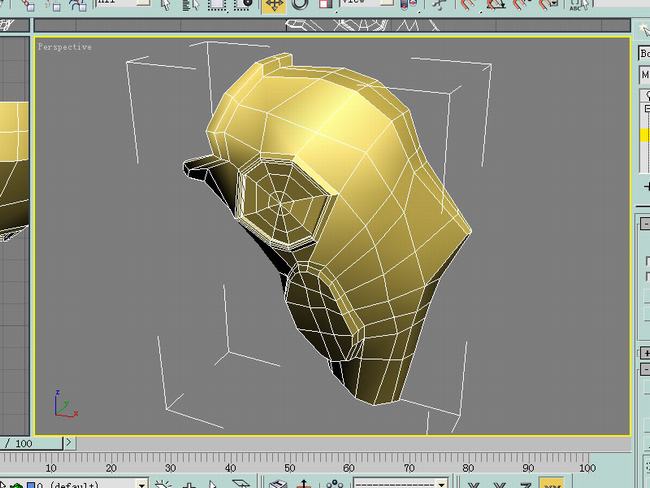
Task: Click frame 50 on the timeline
Action: pos(289,468)
